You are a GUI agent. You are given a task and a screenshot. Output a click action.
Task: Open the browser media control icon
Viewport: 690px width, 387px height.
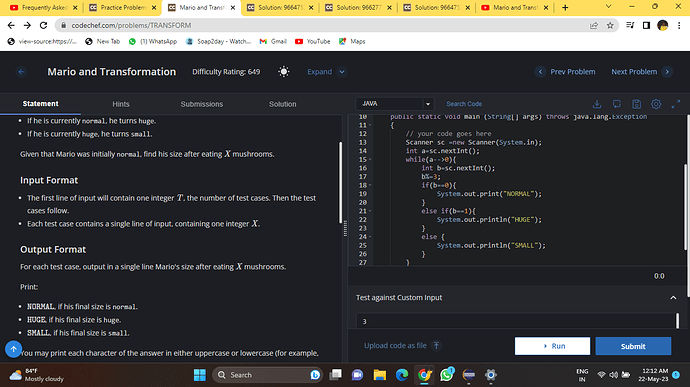coord(630,26)
